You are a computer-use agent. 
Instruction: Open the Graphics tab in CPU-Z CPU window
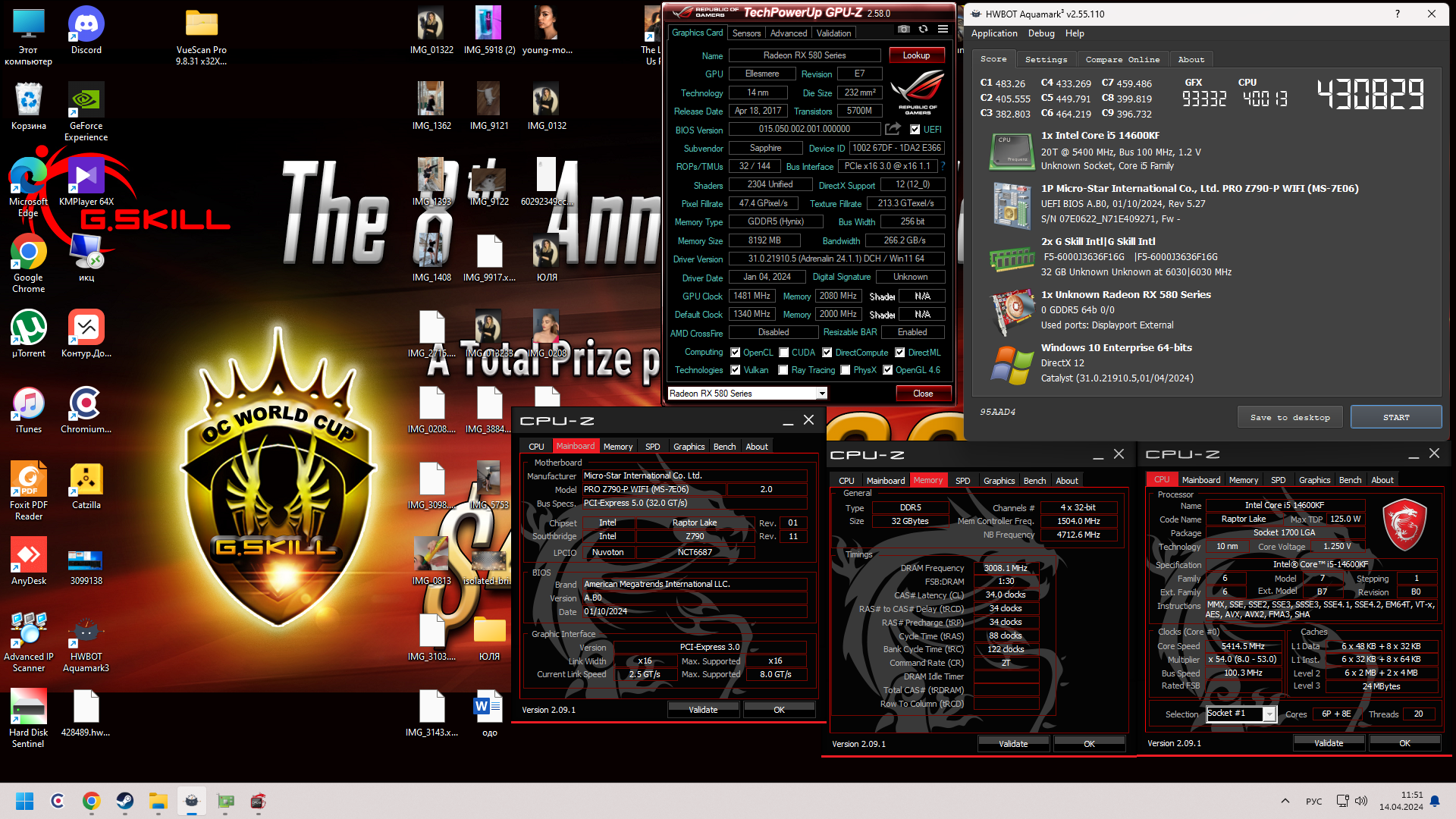1314,480
